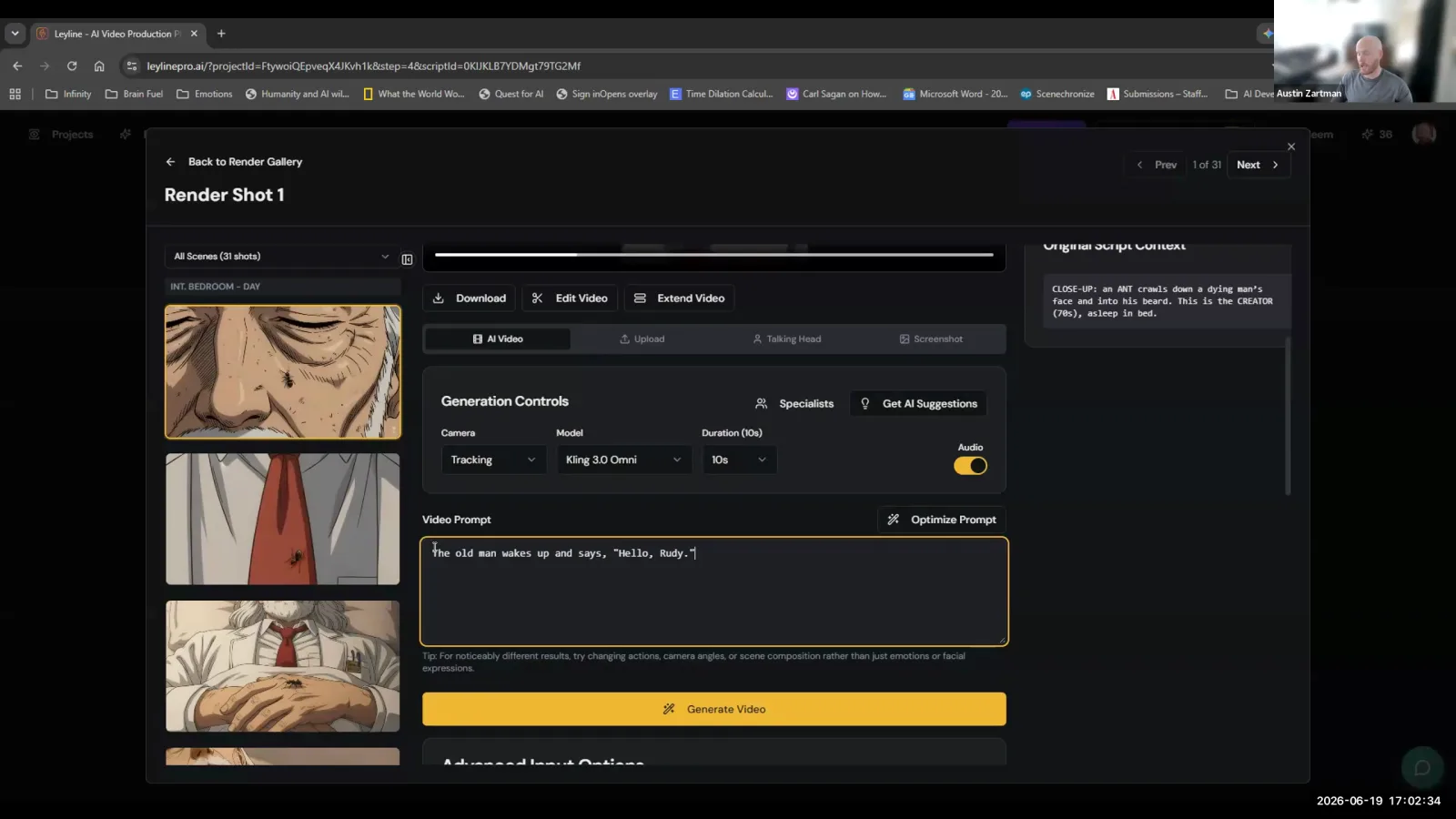Close the Render Shot dialog
Image resolution: width=1456 pixels, height=819 pixels.
coord(1290,147)
